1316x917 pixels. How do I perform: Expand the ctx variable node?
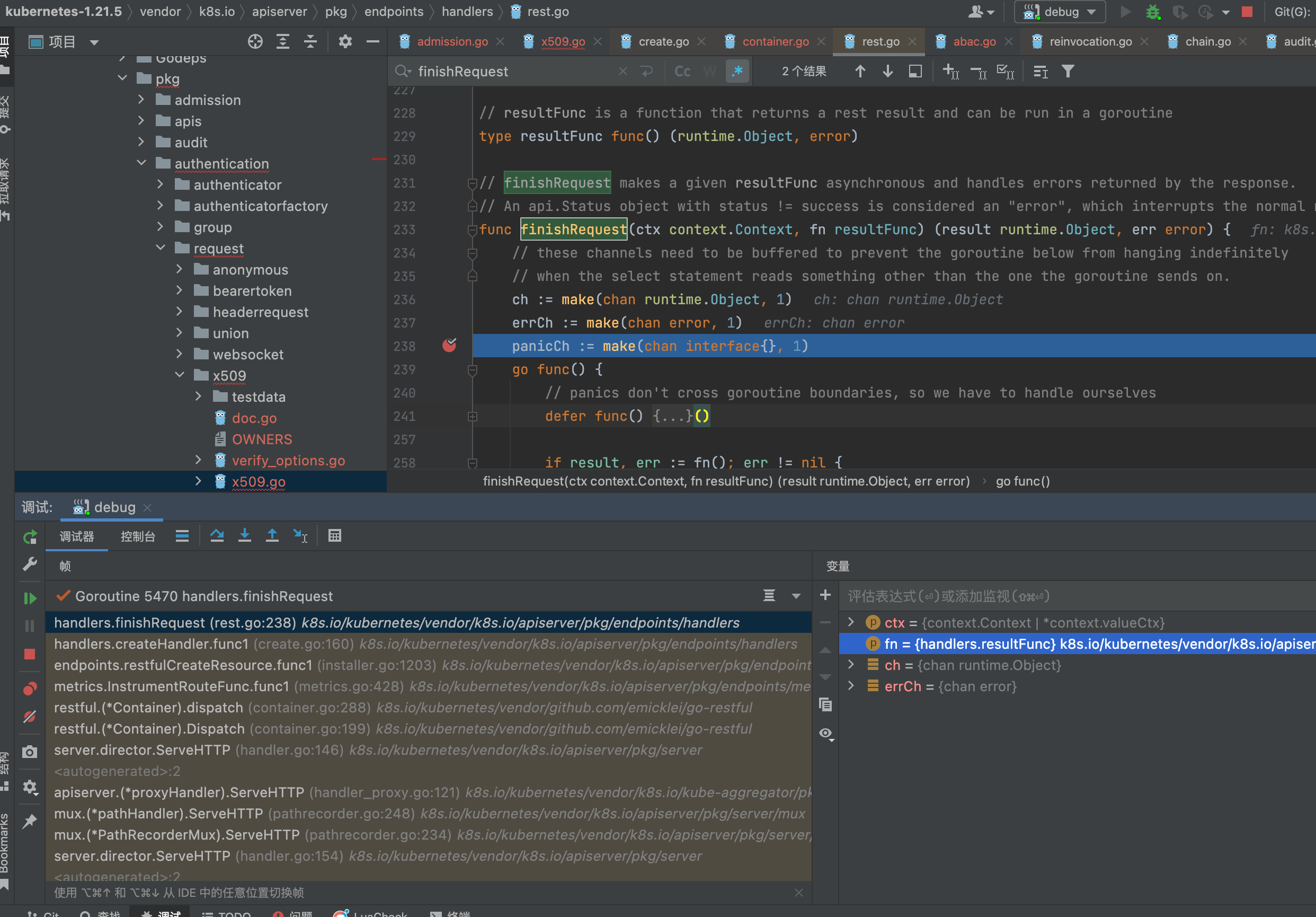tap(851, 622)
